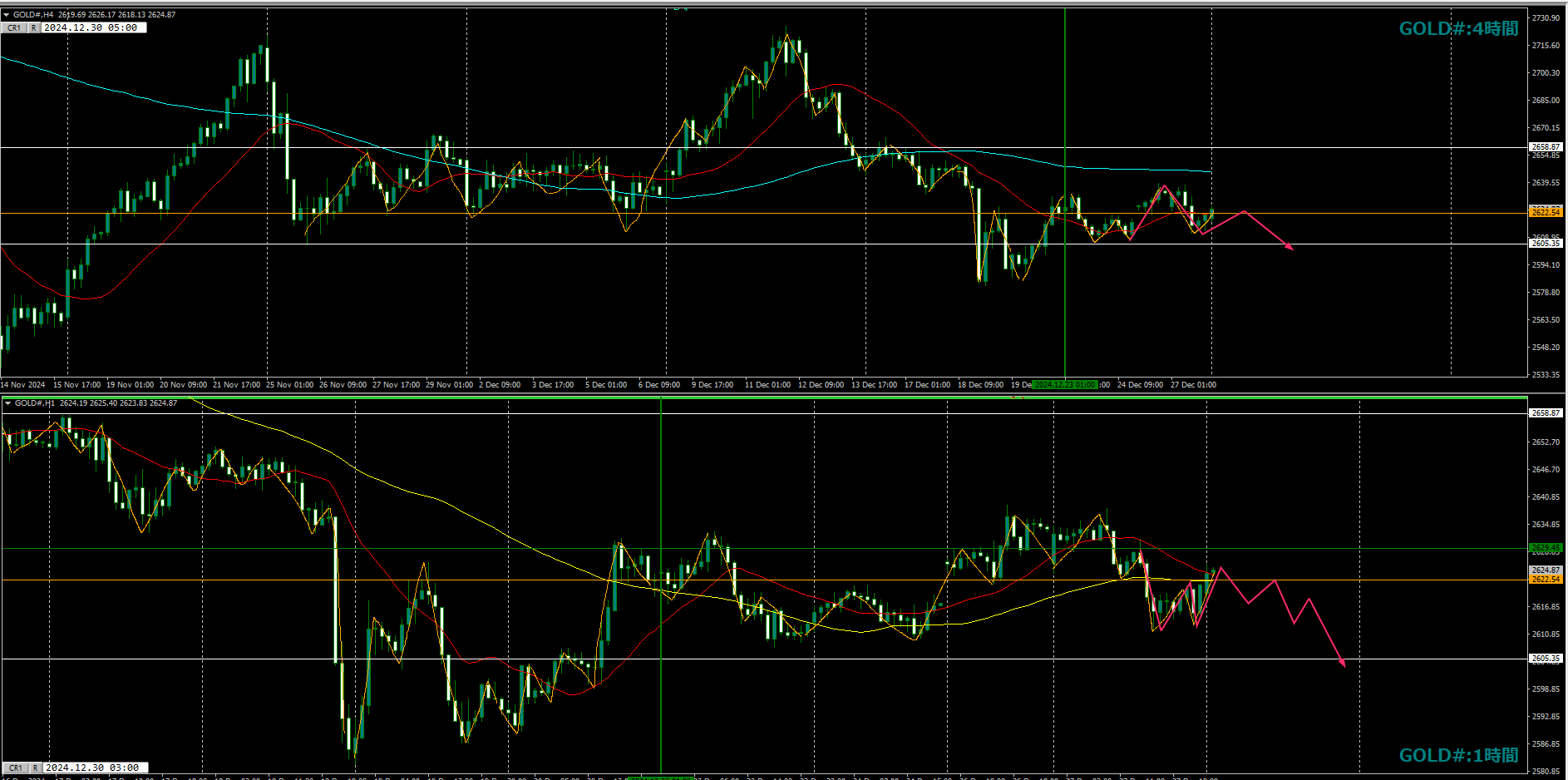The image size is (1568, 780).
Task: Click the orange 2622.54 price label on H4
Action: click(1546, 213)
